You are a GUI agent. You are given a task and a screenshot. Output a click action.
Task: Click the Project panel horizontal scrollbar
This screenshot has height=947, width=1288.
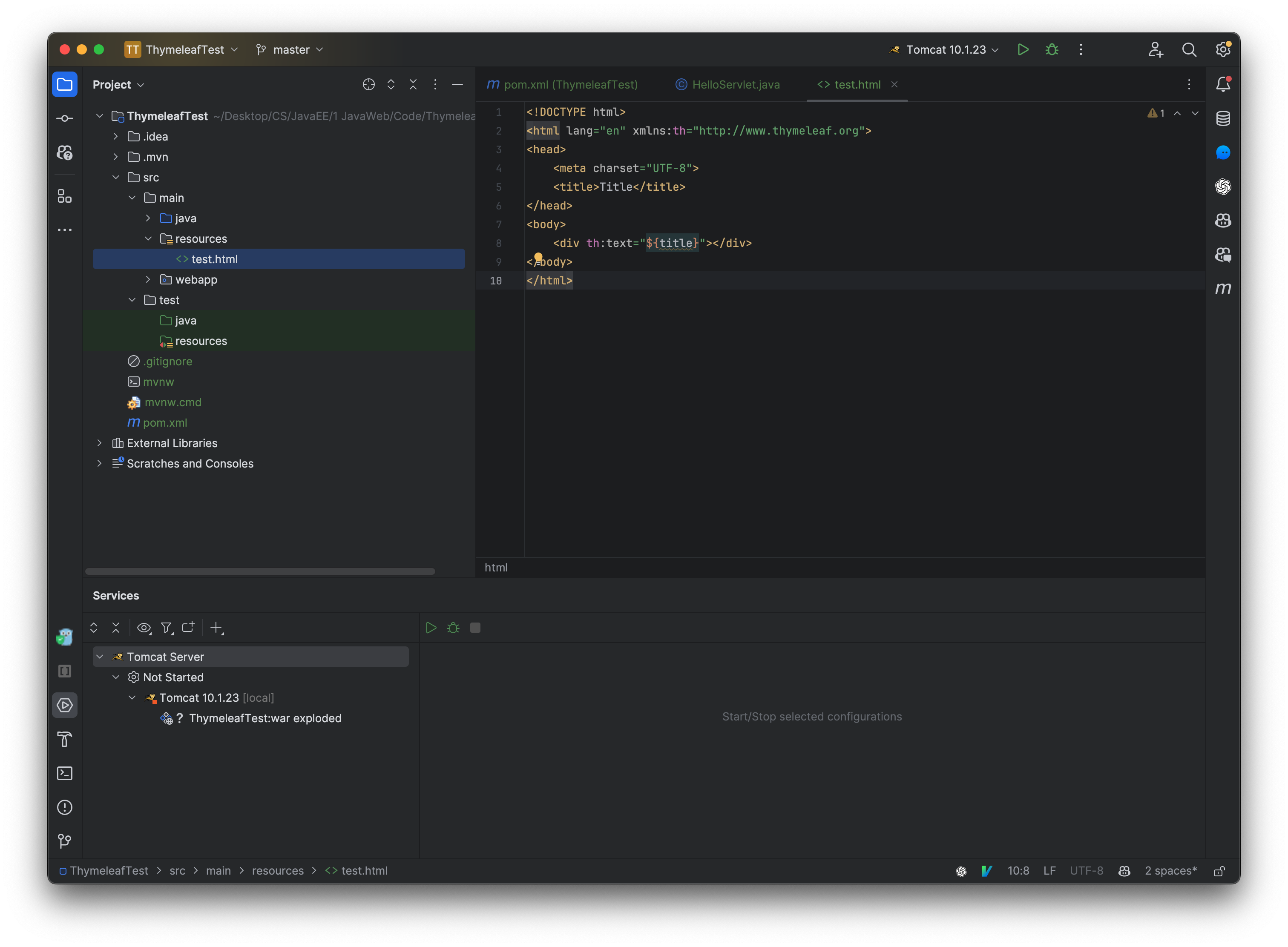(259, 571)
